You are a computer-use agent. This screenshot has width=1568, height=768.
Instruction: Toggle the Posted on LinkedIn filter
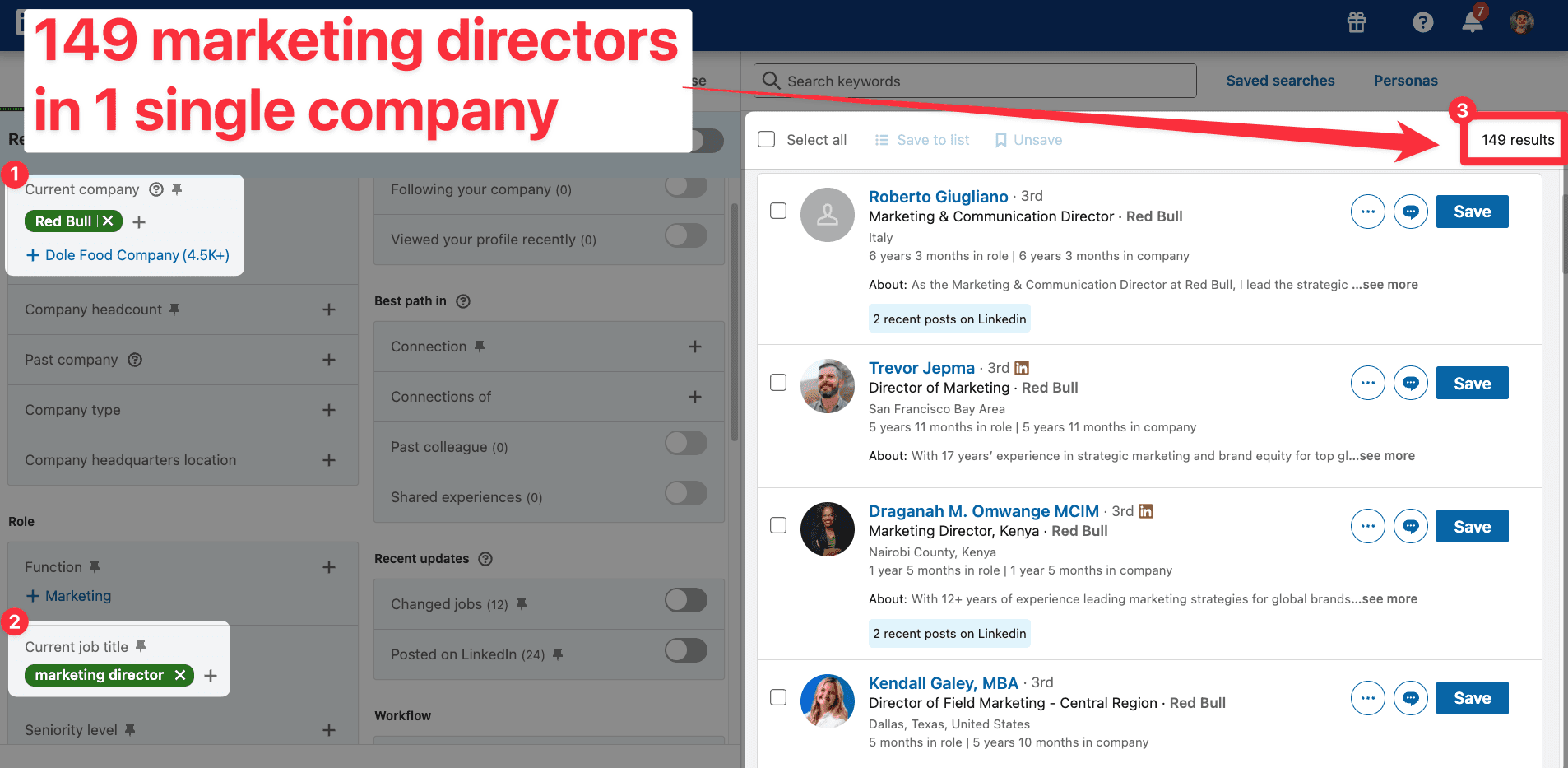[686, 651]
